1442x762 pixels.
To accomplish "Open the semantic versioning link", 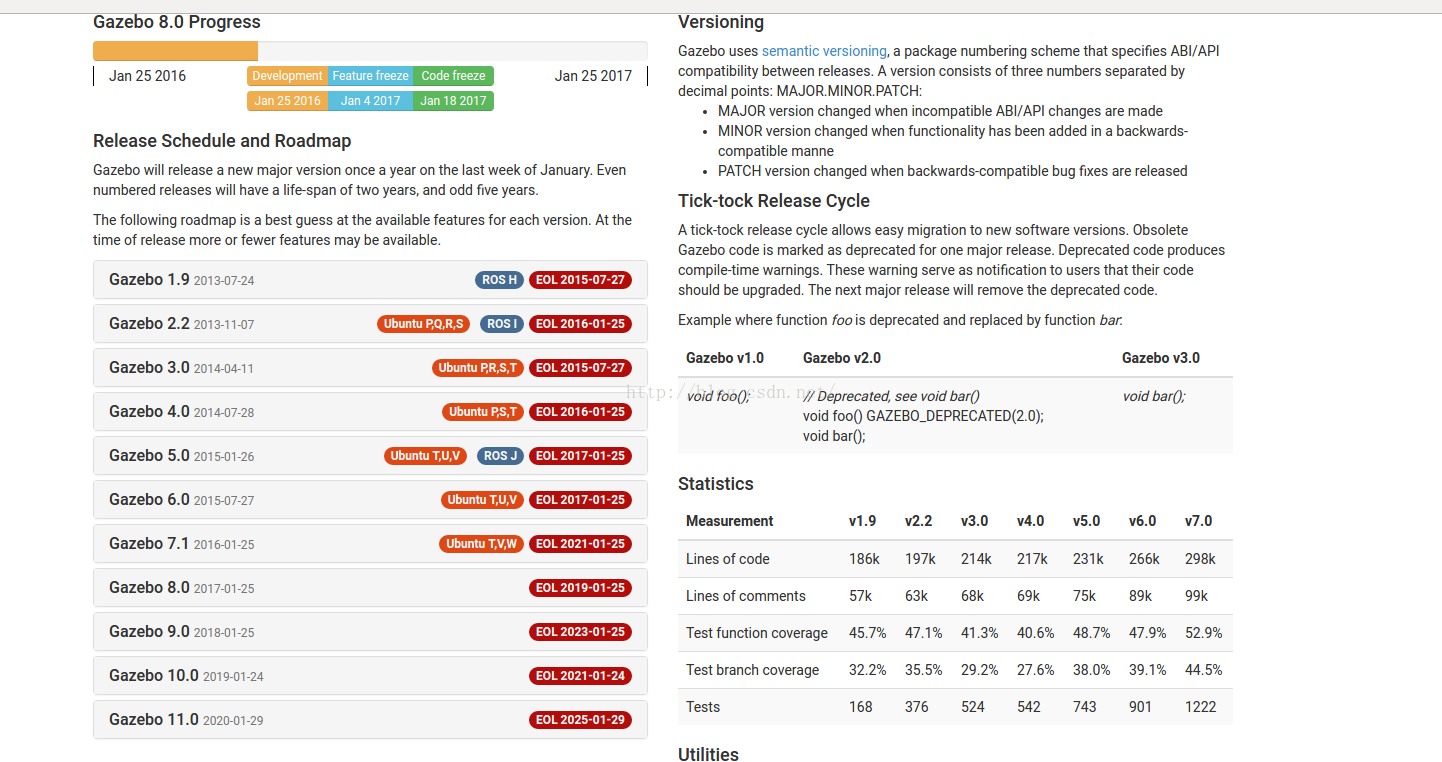I will pos(824,51).
